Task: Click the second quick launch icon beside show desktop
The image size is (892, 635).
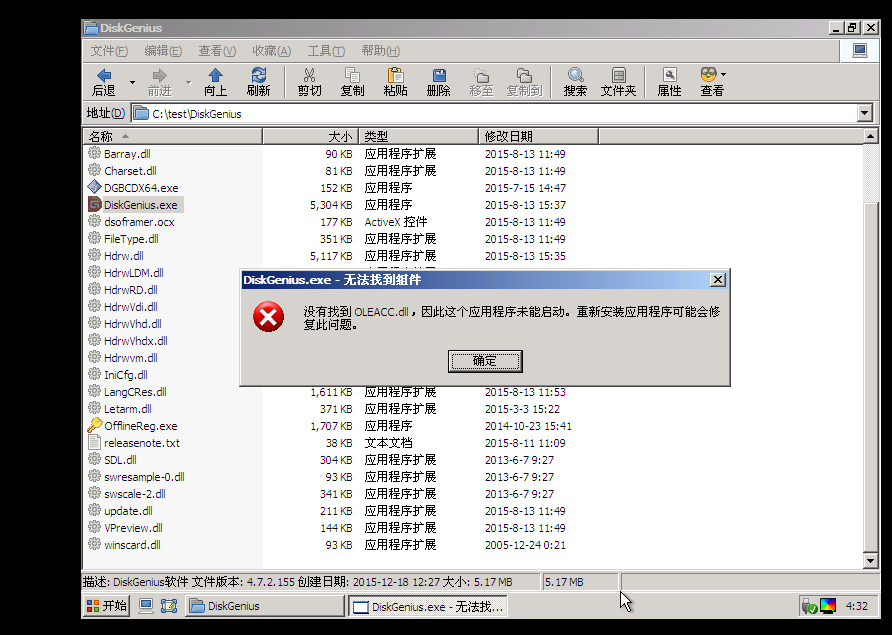Action: [x=169, y=606]
